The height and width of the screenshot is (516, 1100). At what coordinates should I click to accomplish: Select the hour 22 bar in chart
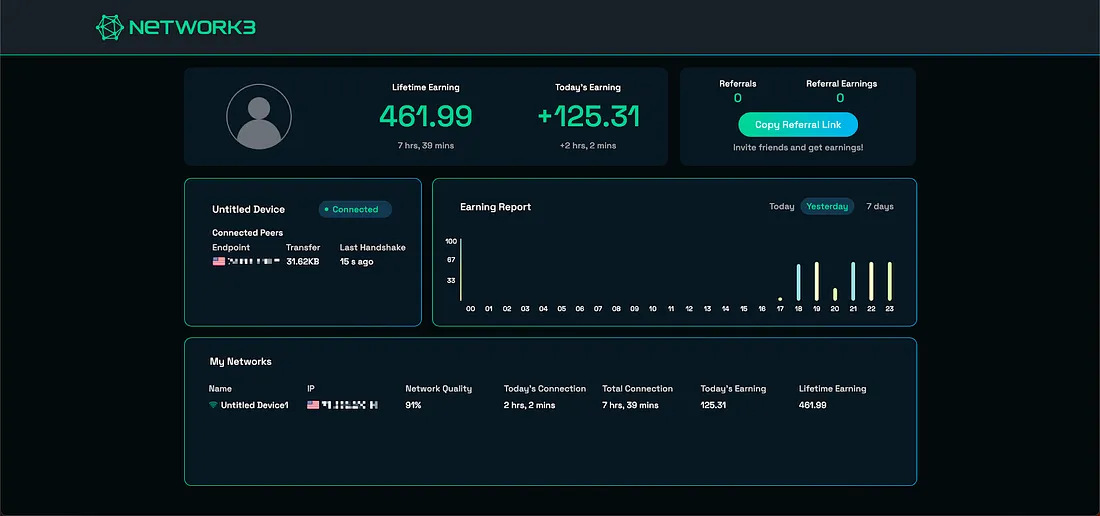[x=871, y=281]
